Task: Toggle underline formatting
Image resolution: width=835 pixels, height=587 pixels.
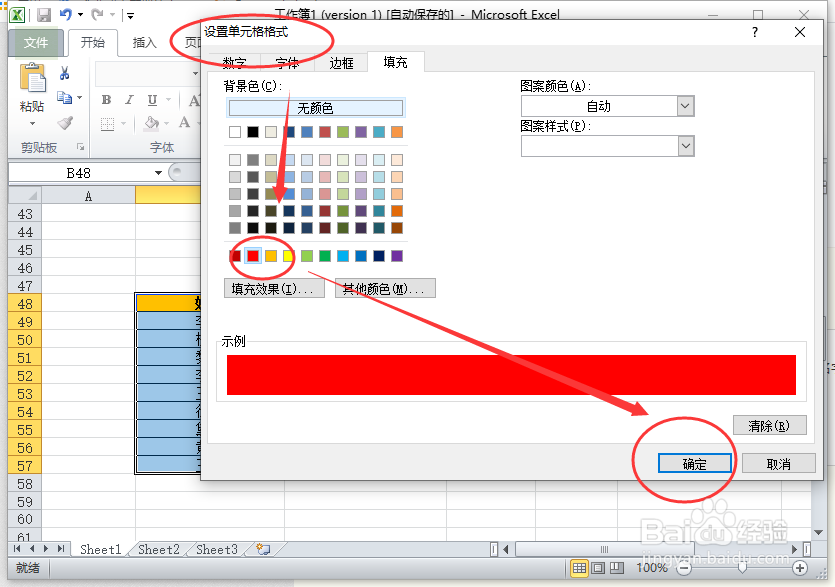Action: (x=152, y=100)
